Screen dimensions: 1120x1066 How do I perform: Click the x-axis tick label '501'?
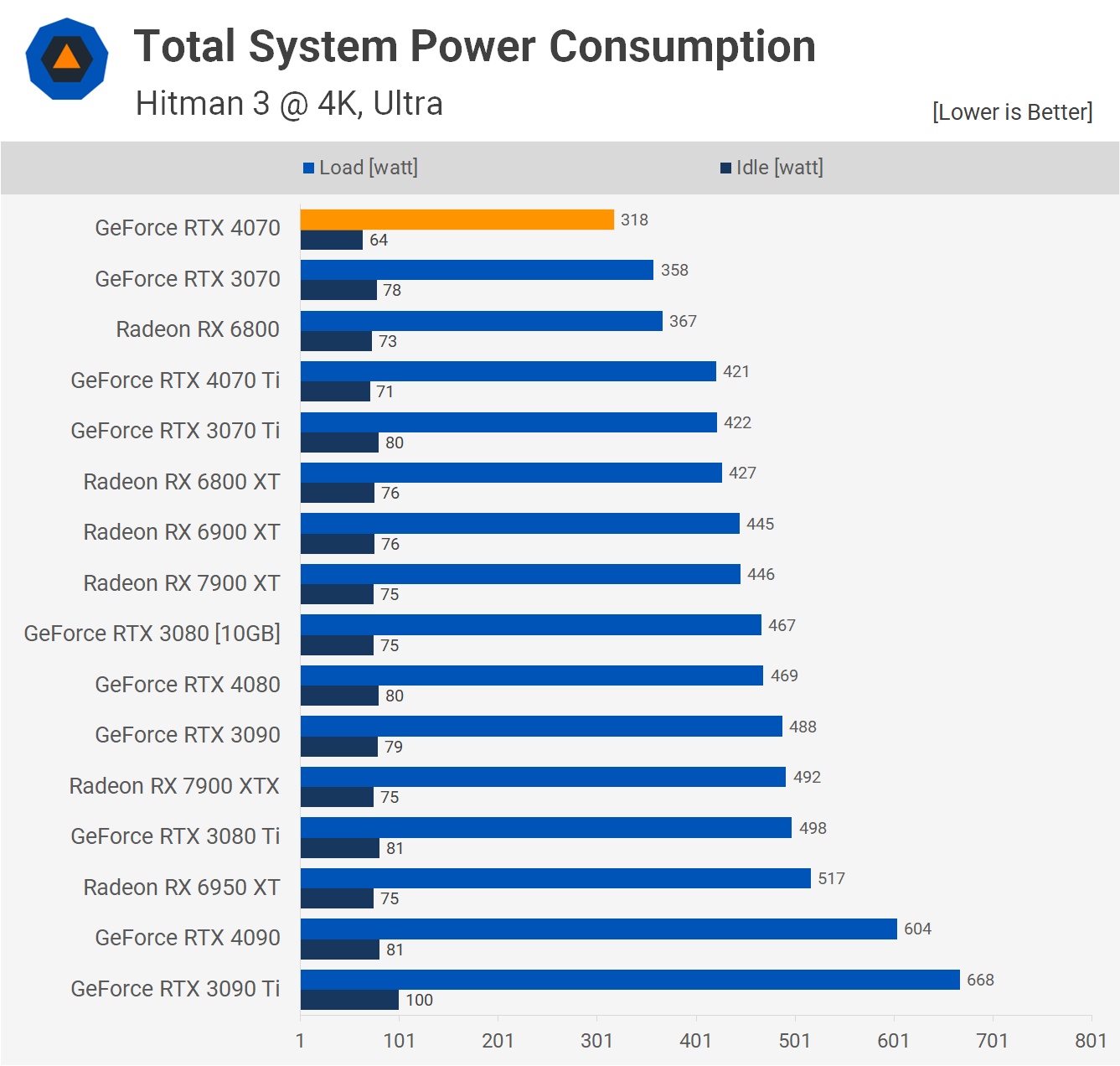pos(795,1041)
